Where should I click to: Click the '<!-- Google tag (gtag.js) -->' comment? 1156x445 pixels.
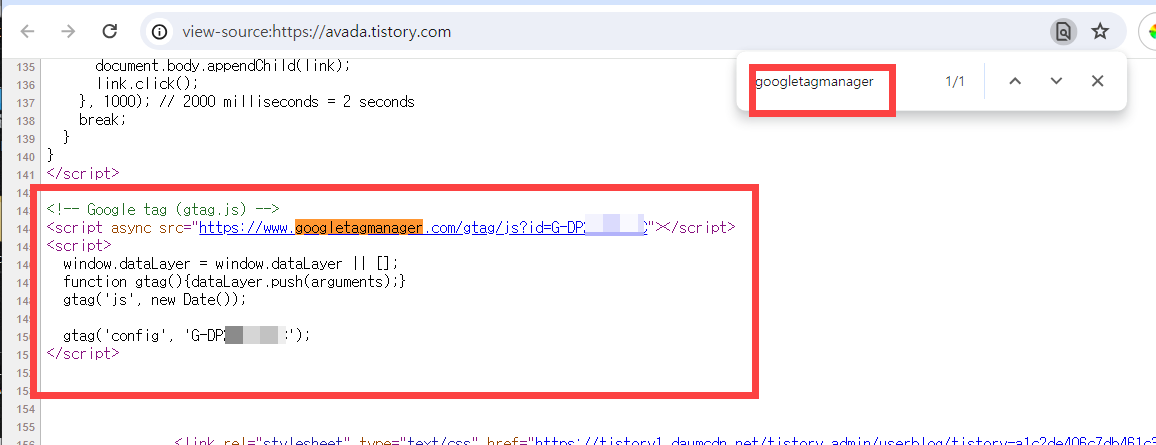163,209
